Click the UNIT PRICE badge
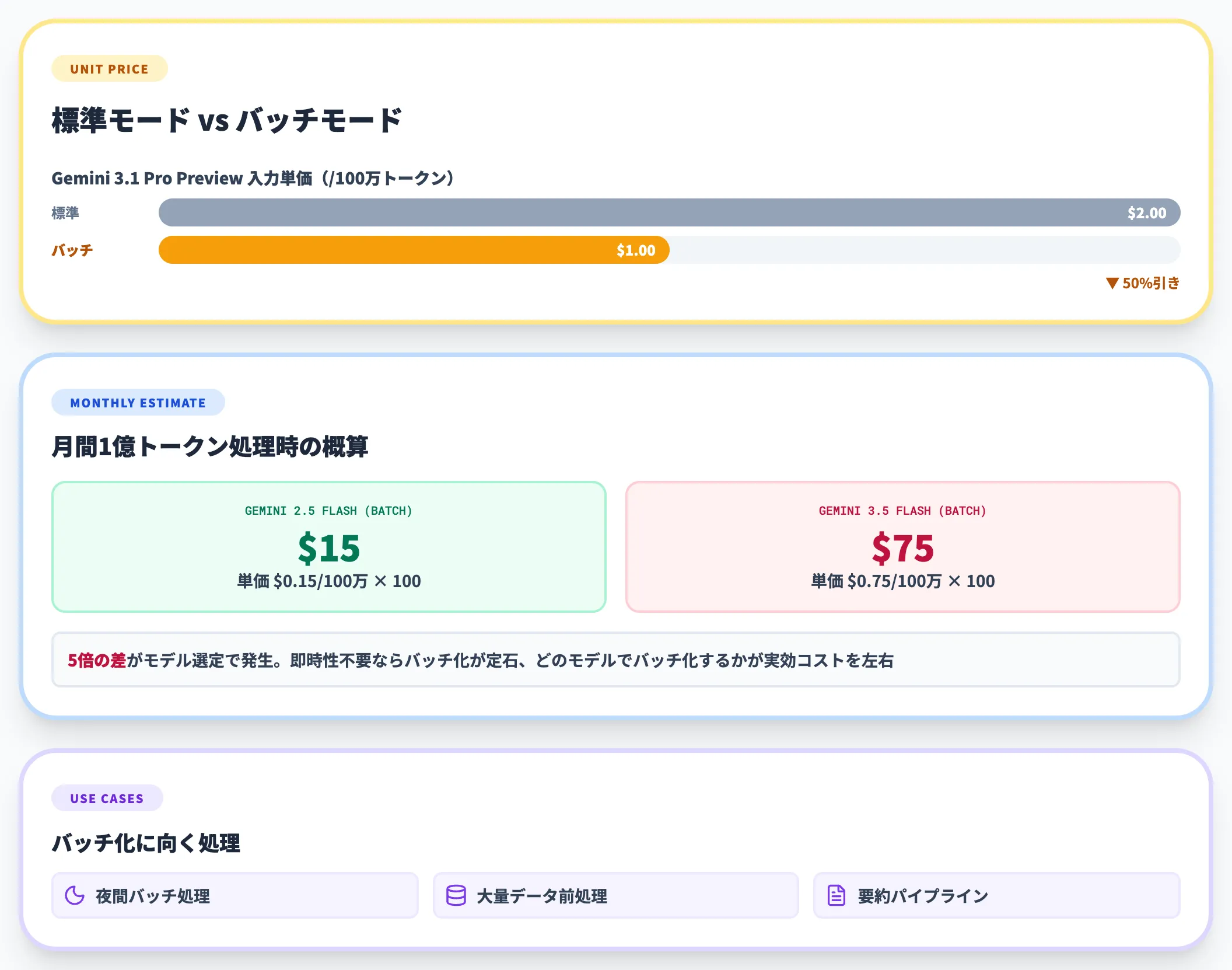 pos(110,69)
